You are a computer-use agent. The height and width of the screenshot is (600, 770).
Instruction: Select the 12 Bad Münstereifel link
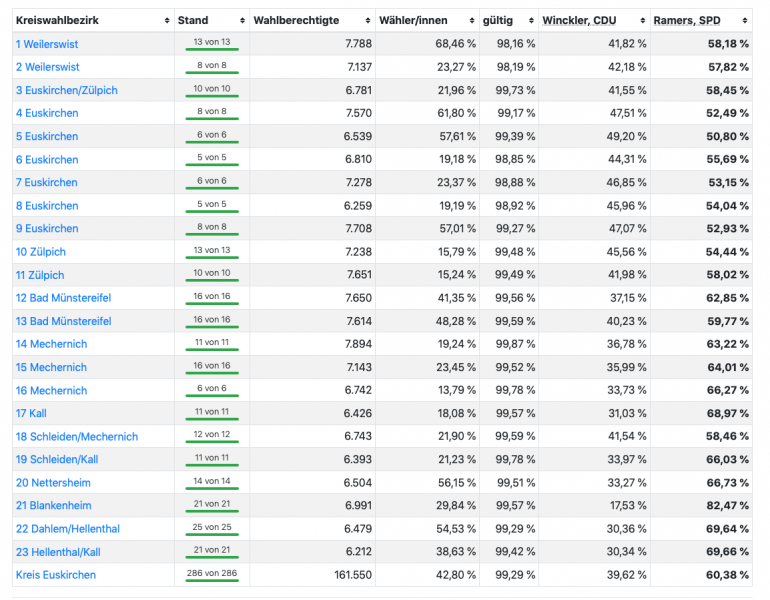click(63, 298)
